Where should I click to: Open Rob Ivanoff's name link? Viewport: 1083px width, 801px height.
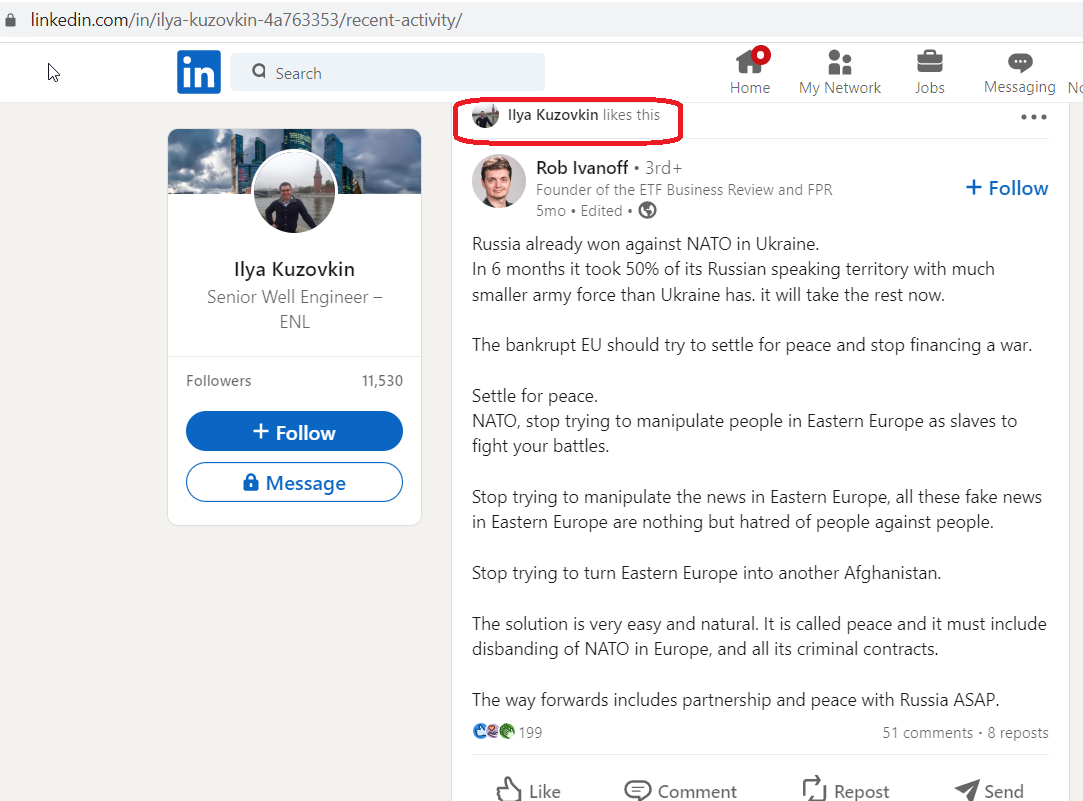(x=582, y=168)
